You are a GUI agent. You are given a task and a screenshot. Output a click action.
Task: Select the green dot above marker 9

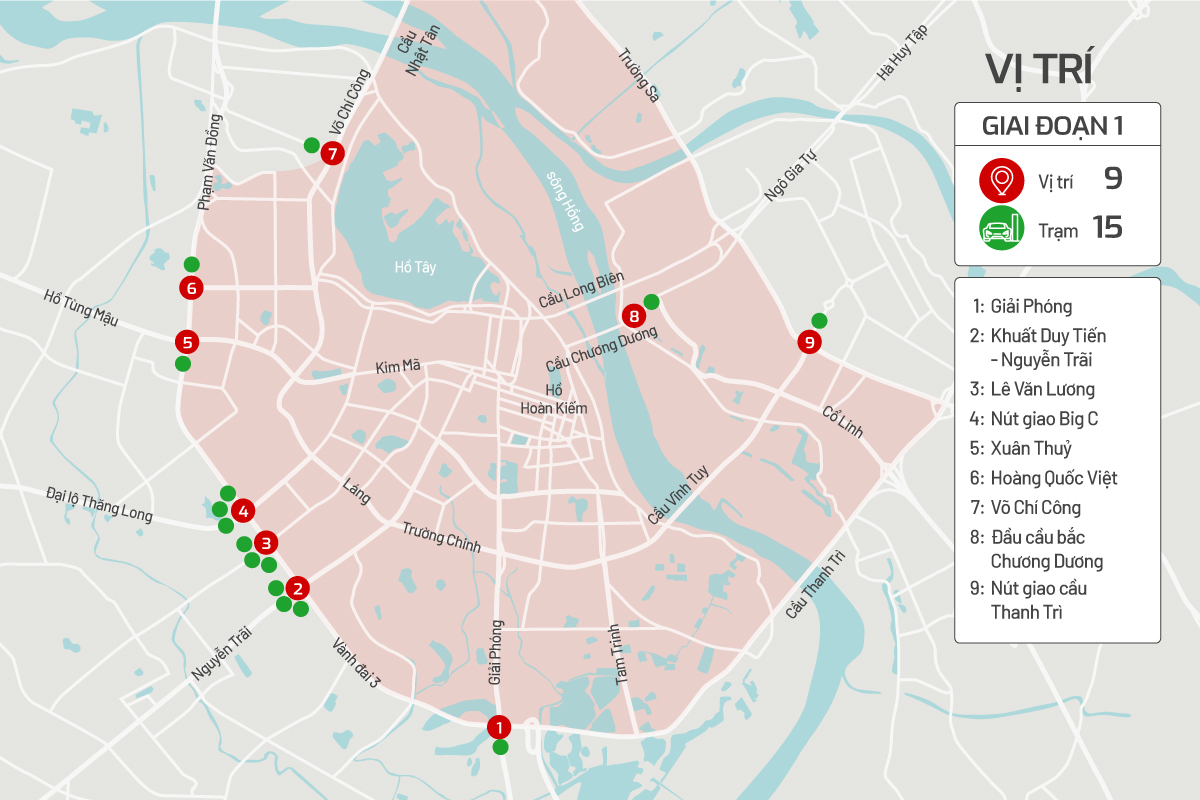tap(819, 321)
